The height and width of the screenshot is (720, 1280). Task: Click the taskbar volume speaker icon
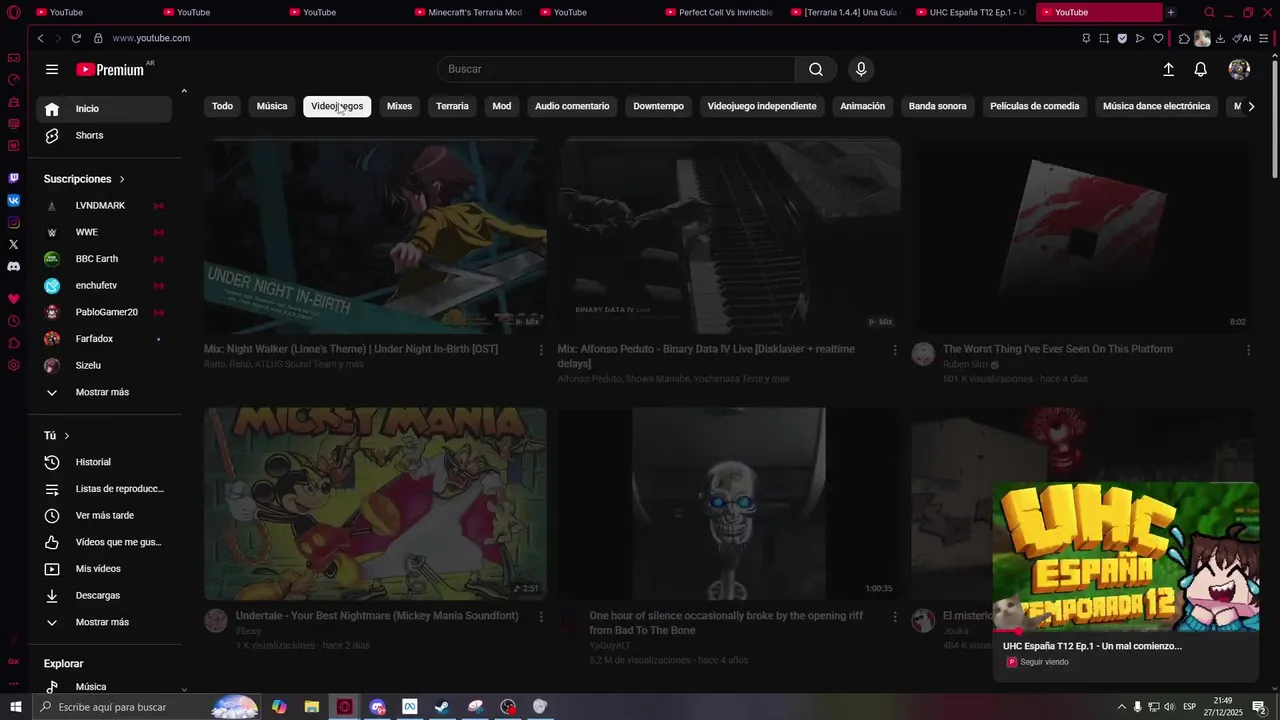pos(1168,707)
